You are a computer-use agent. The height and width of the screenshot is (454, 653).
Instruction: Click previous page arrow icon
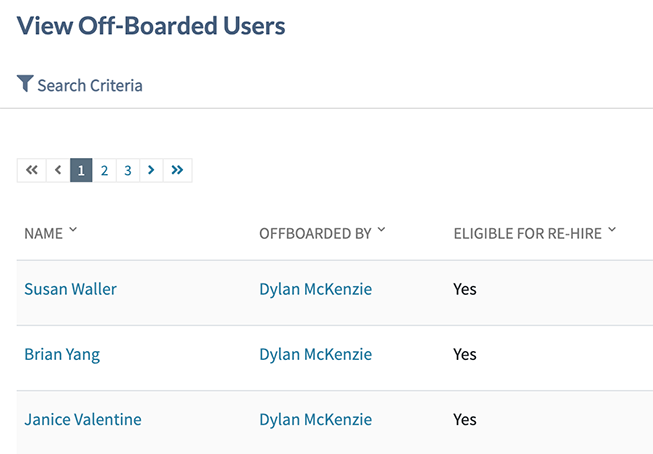pyautogui.click(x=58, y=170)
